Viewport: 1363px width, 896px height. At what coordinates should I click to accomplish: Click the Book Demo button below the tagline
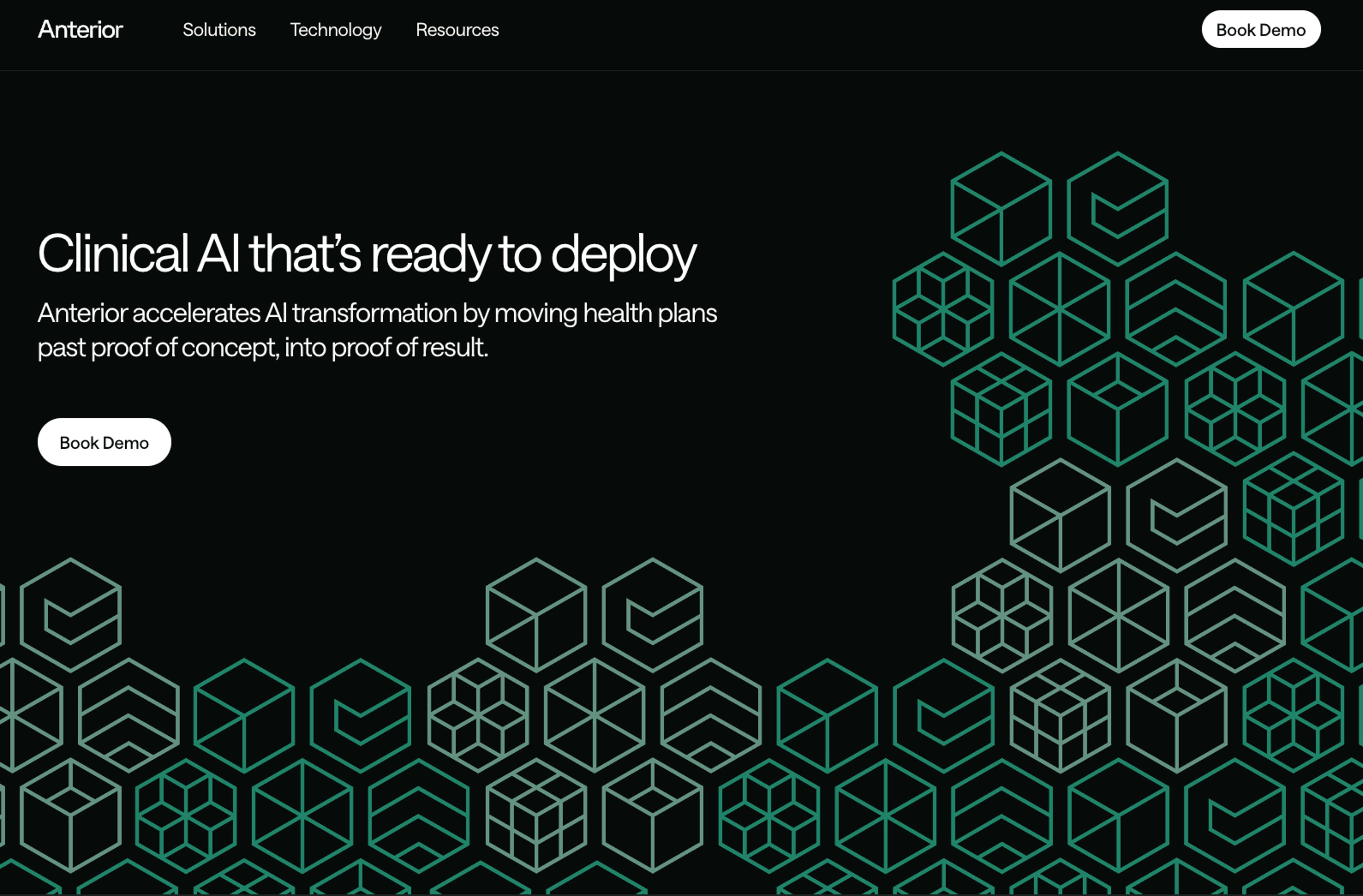pyautogui.click(x=104, y=442)
